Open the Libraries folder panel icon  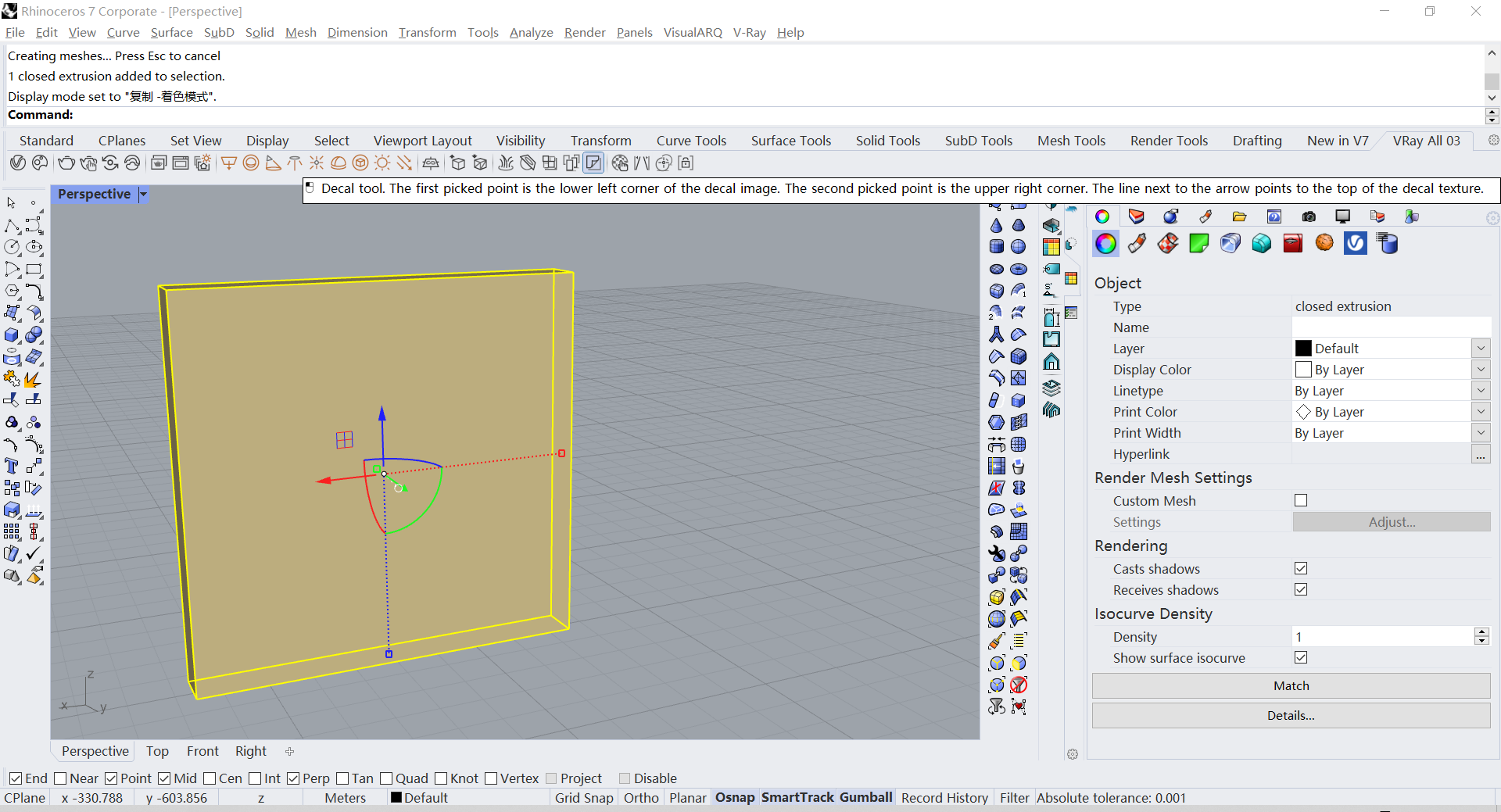1239,216
